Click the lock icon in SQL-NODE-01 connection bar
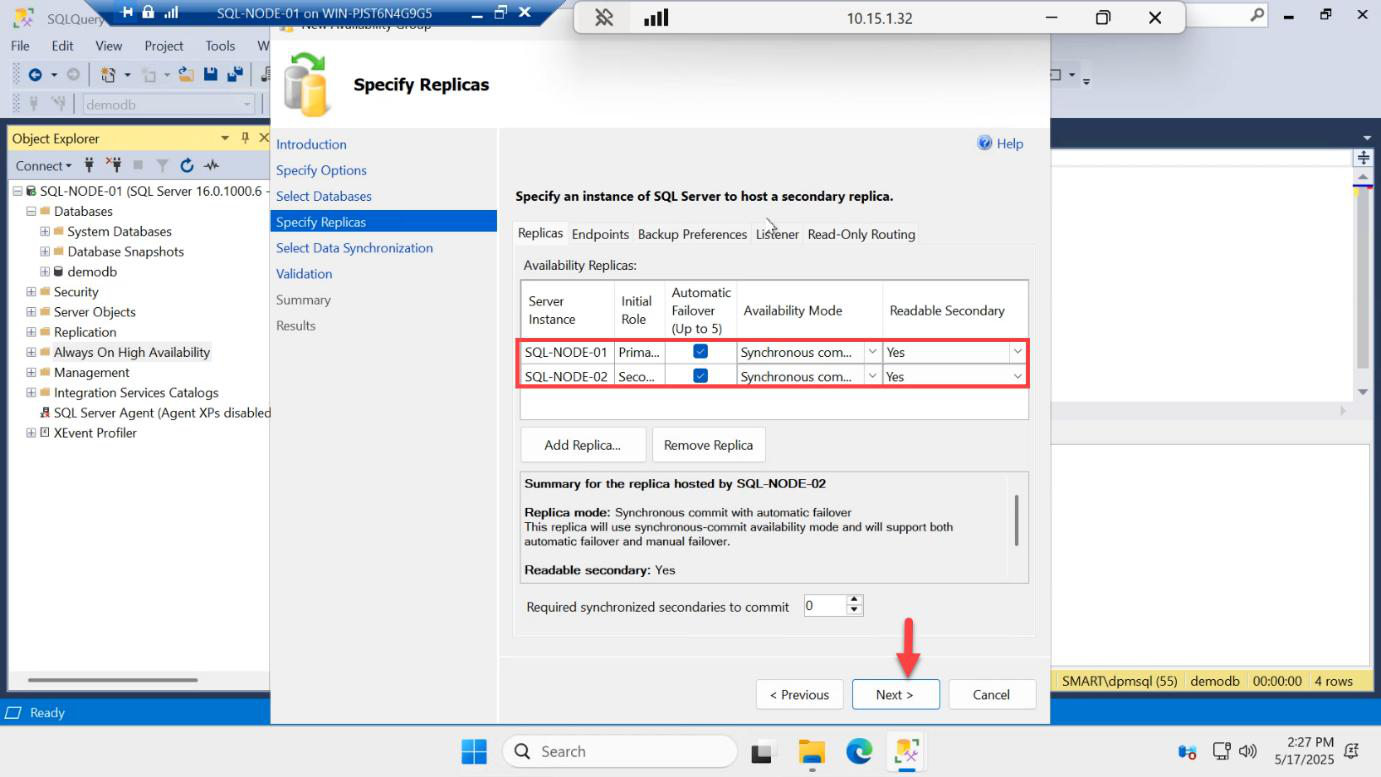Screen dimensions: 1381x777 (148, 12)
